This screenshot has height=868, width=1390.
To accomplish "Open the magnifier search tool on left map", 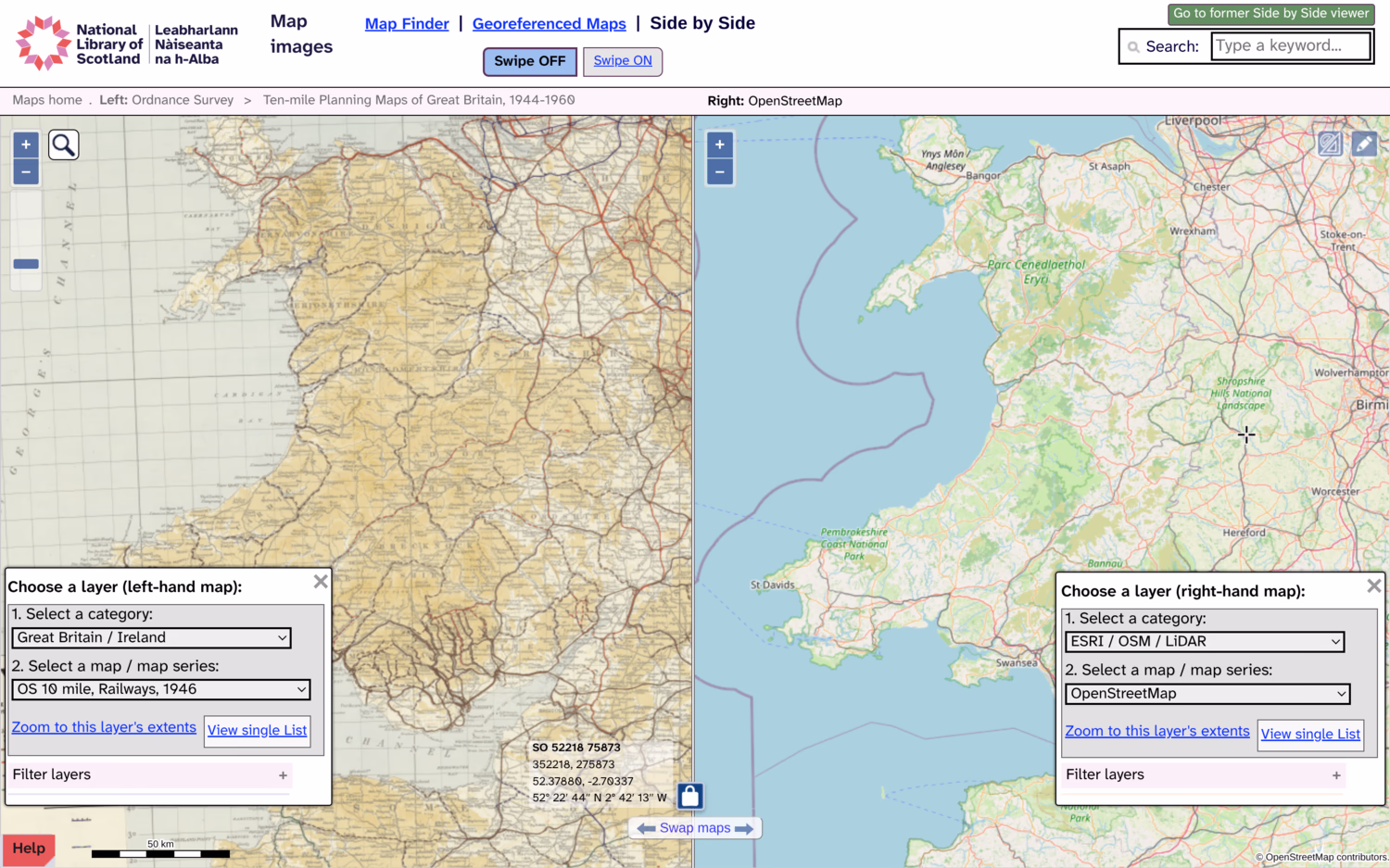I will [64, 145].
